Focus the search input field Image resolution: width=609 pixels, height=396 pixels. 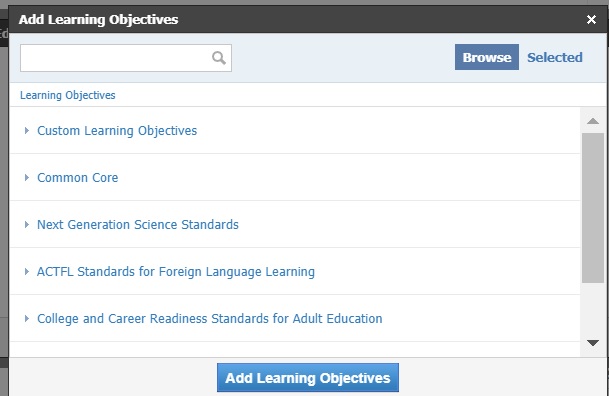click(115, 58)
